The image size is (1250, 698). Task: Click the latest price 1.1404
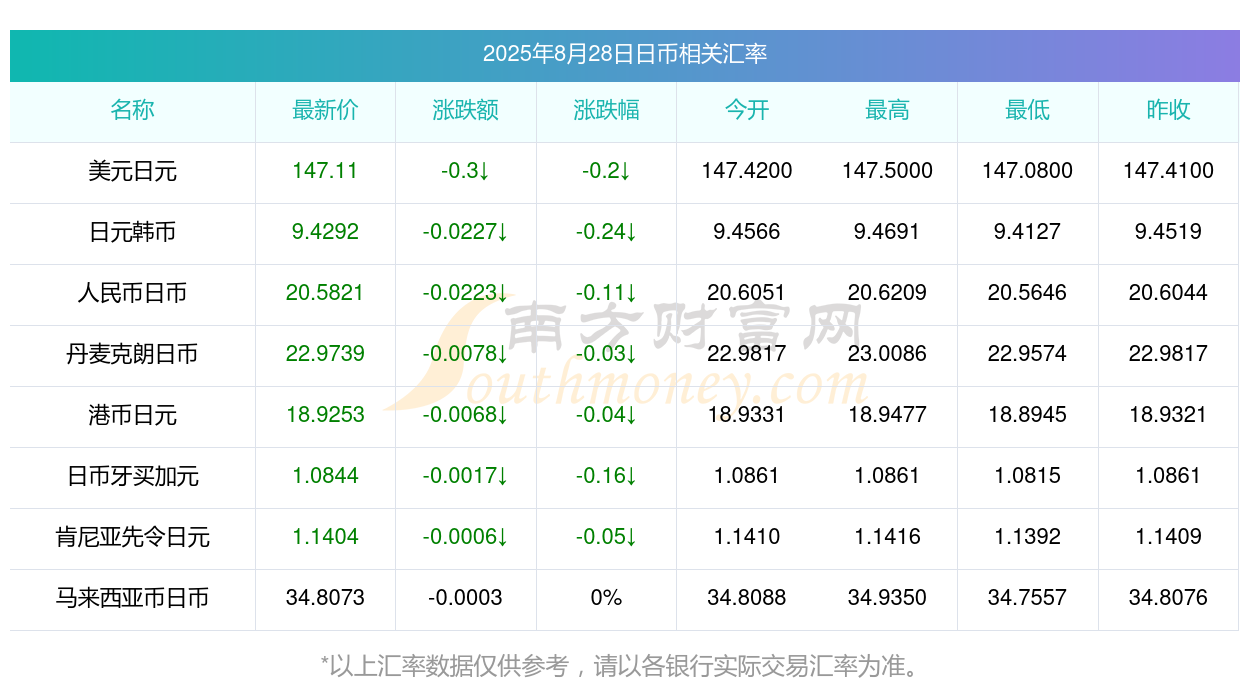point(325,537)
